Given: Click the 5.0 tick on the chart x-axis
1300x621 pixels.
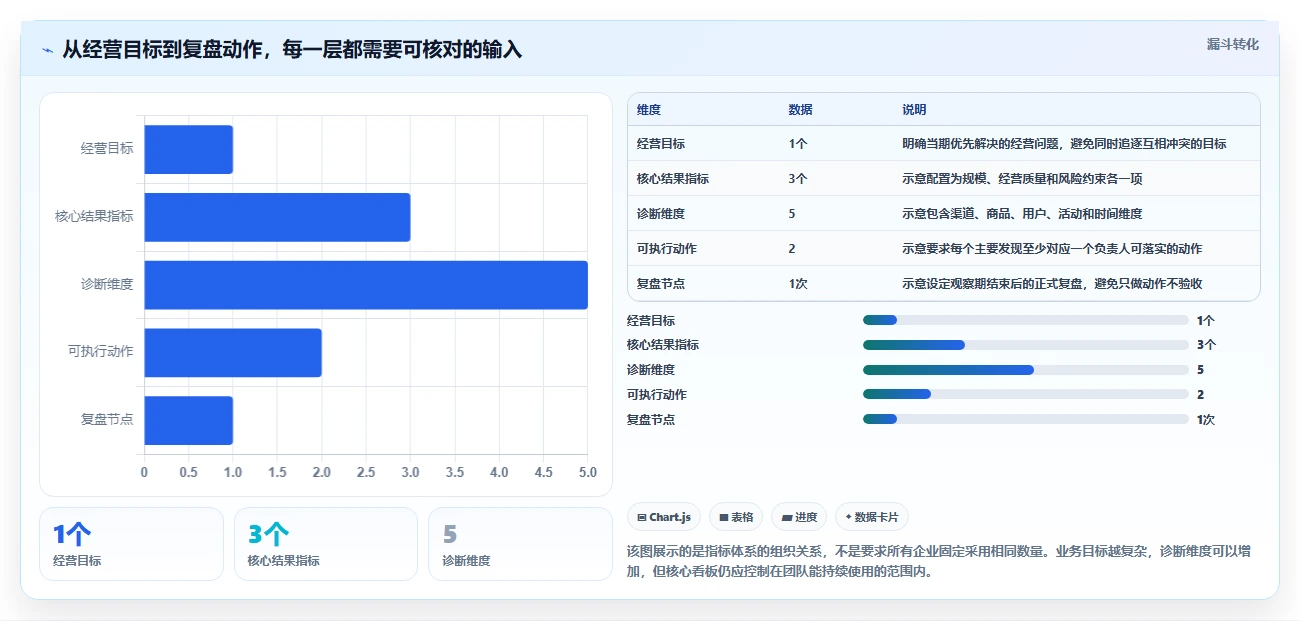Looking at the screenshot, I should coord(587,472).
